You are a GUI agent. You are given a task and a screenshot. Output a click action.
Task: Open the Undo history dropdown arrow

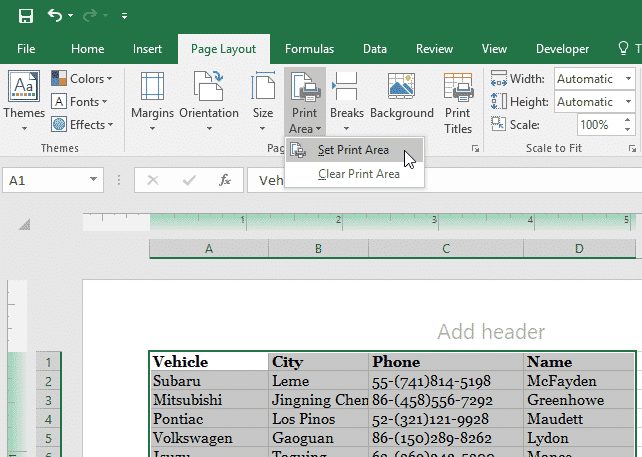coord(70,16)
